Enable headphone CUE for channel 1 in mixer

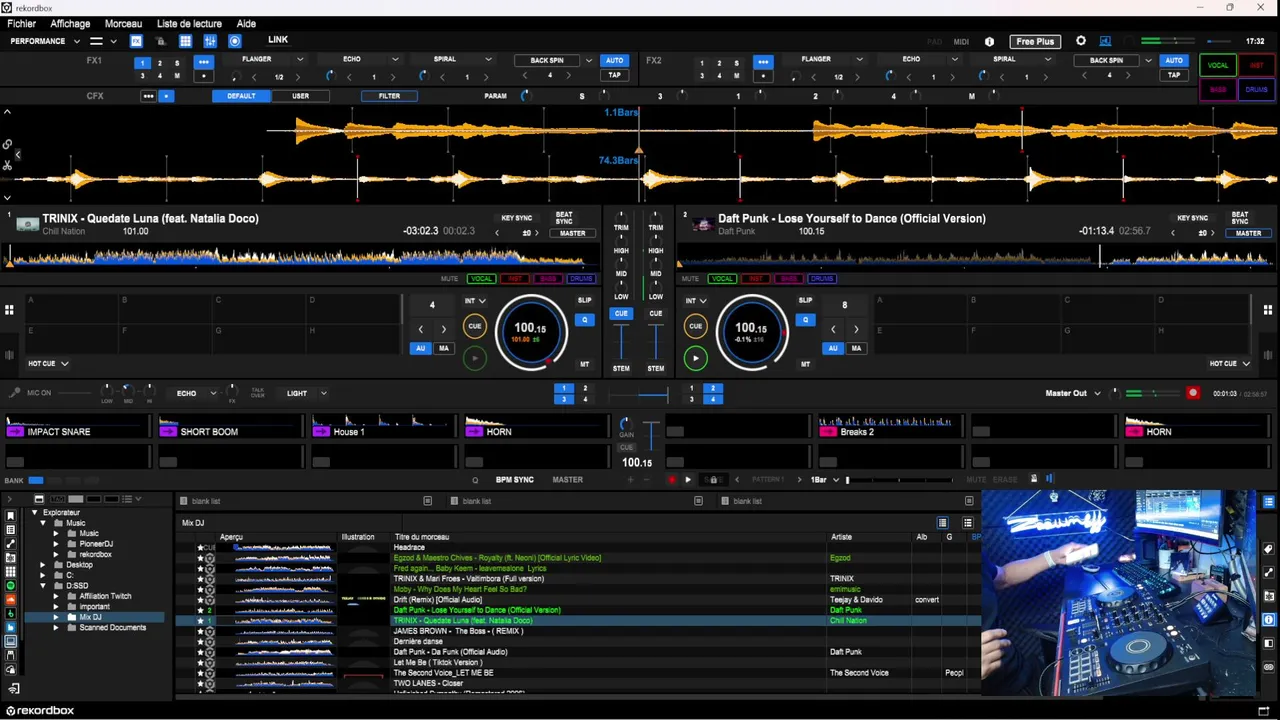(621, 313)
